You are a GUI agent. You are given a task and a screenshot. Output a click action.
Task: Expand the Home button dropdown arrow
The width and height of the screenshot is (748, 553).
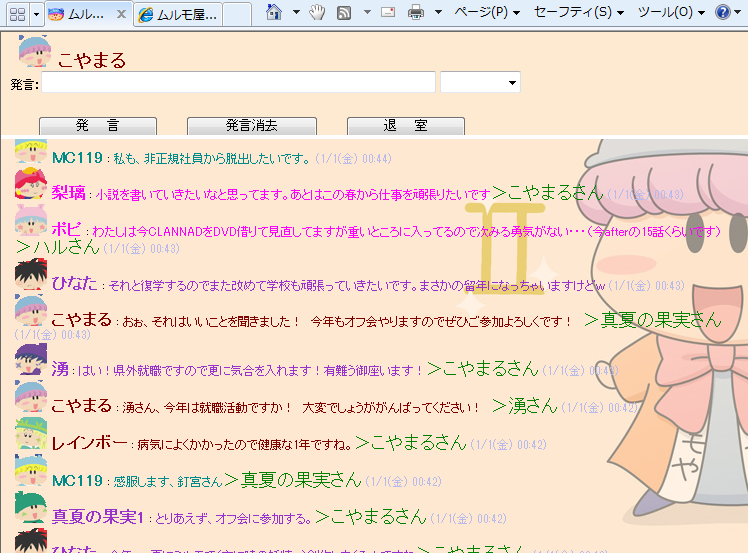click(x=296, y=11)
